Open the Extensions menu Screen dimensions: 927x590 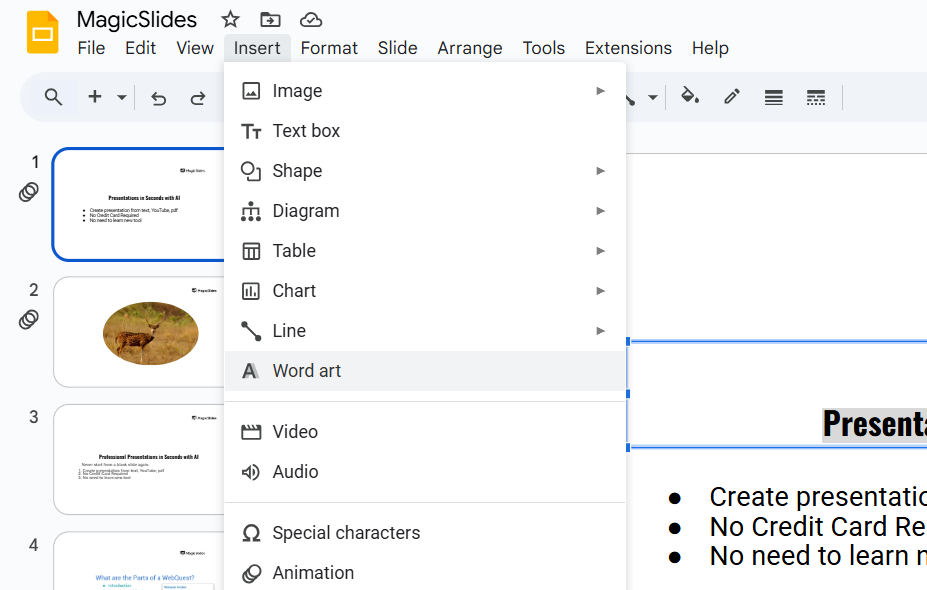coord(628,48)
